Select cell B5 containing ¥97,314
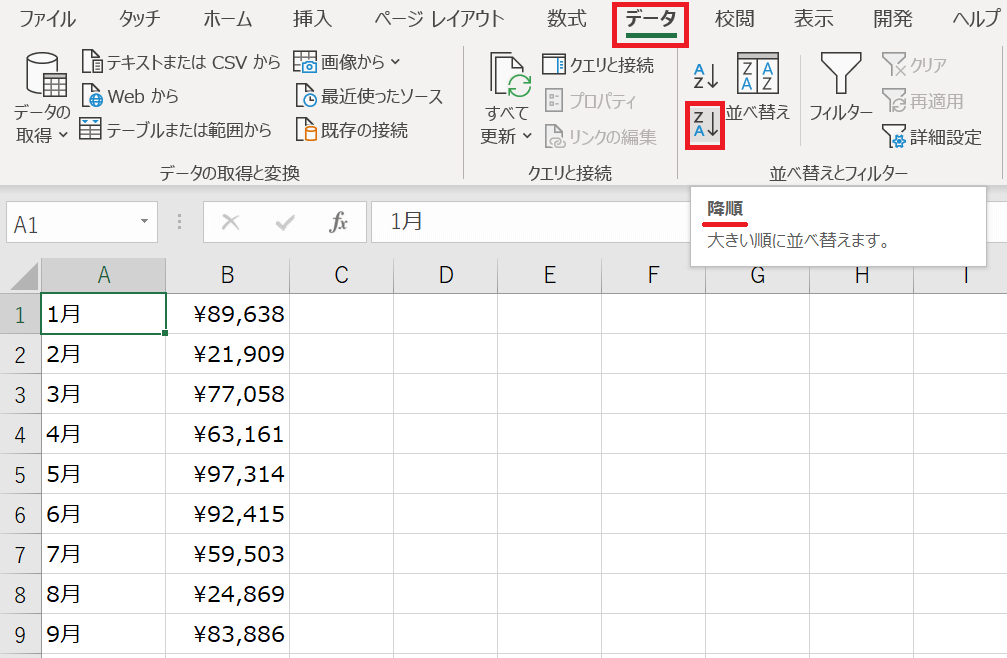 [227, 474]
